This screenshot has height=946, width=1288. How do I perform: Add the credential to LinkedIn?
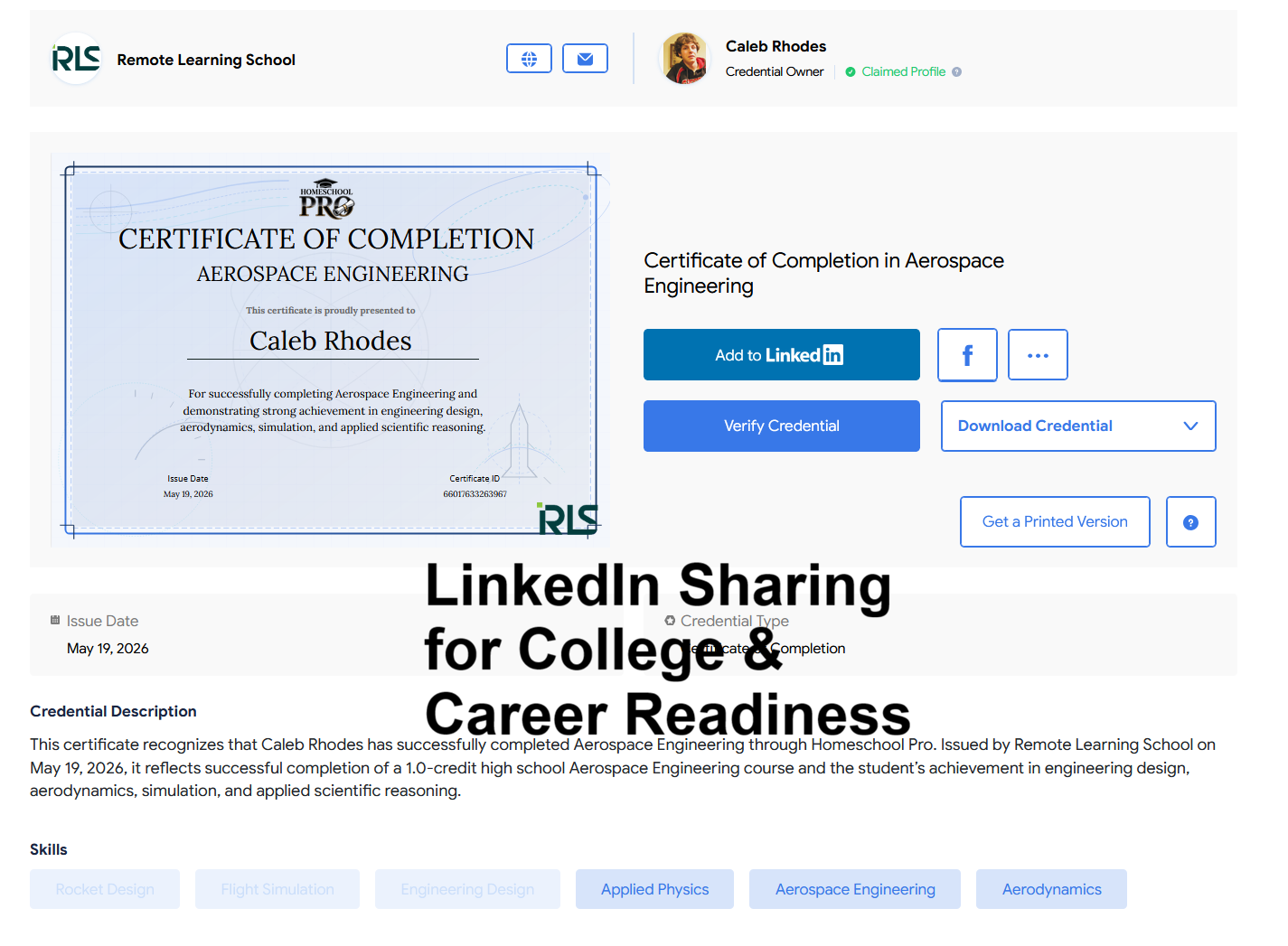point(782,355)
